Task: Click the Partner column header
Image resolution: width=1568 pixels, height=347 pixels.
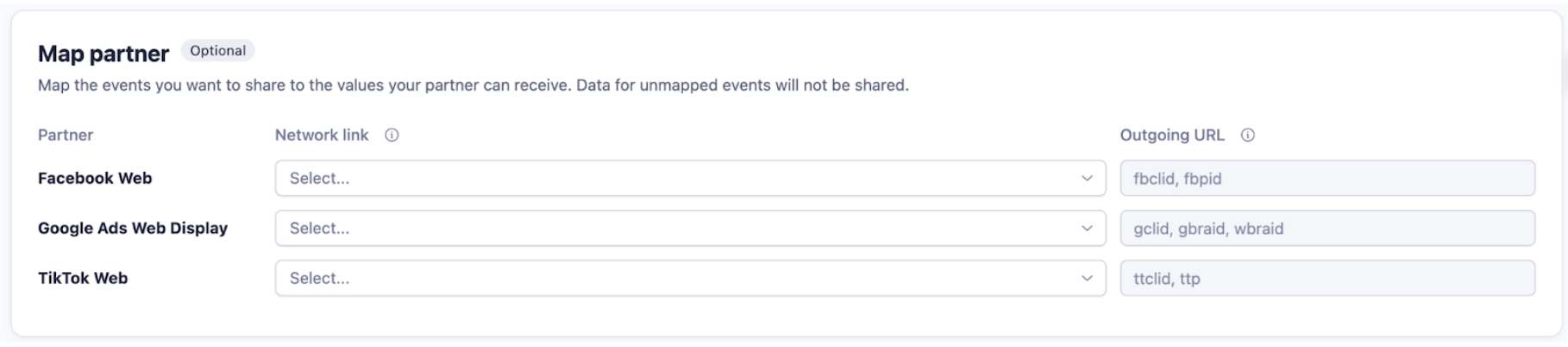Action: pos(66,135)
